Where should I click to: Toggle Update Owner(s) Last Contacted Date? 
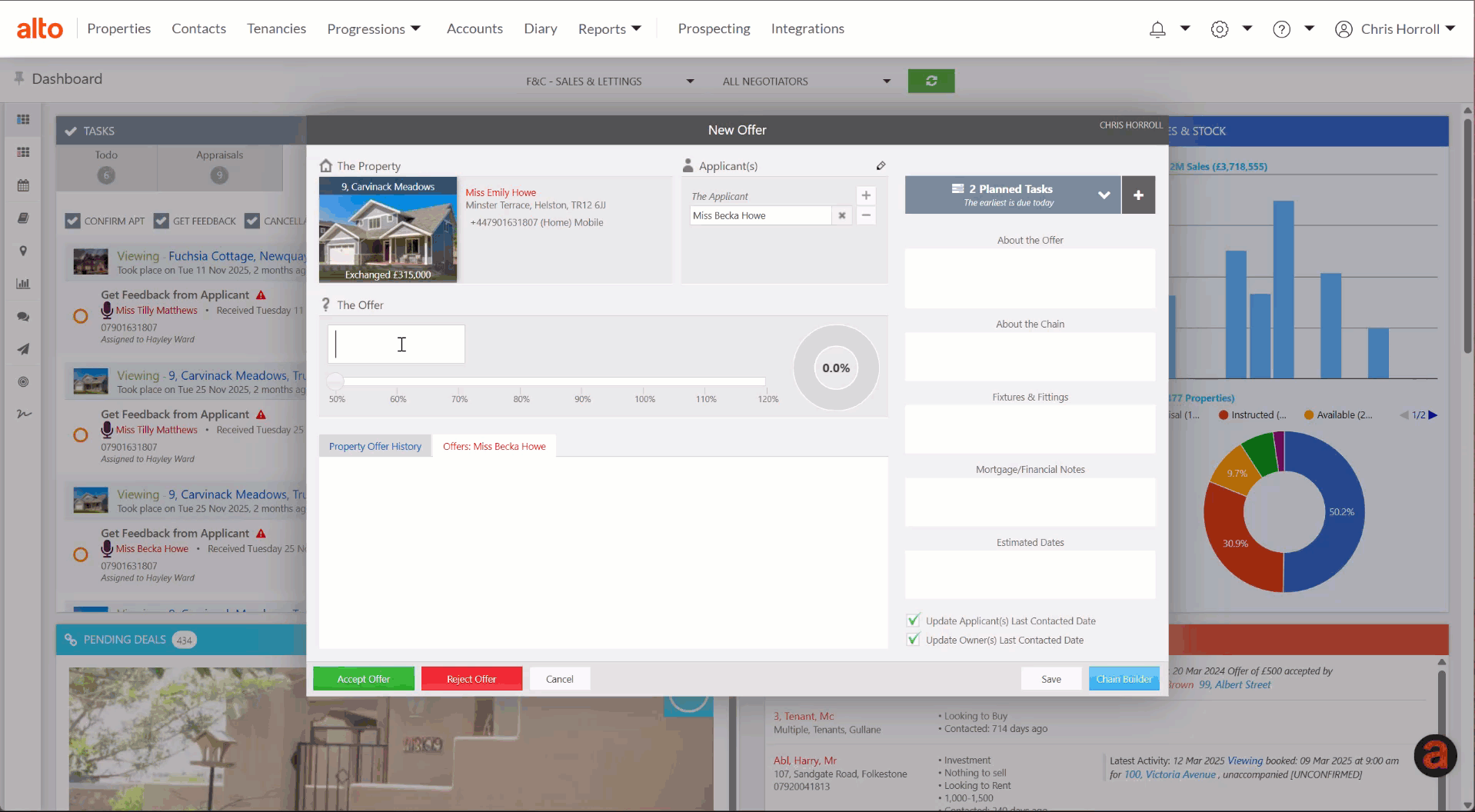(x=914, y=639)
